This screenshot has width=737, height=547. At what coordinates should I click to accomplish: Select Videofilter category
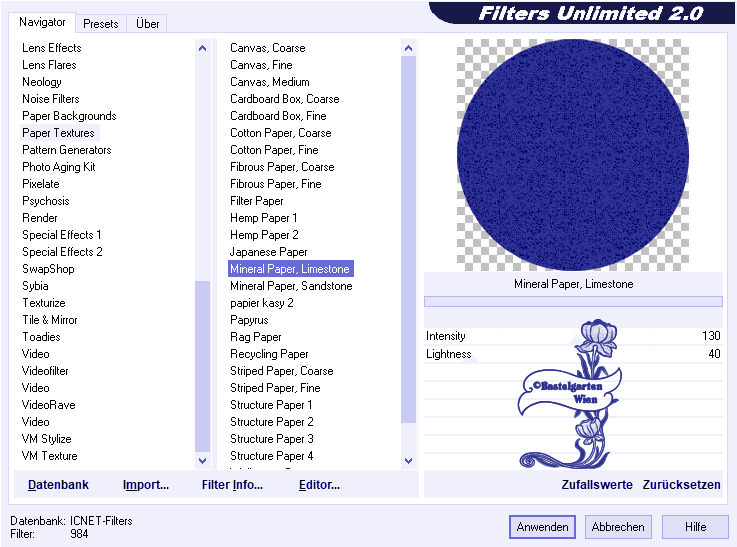tap(45, 371)
